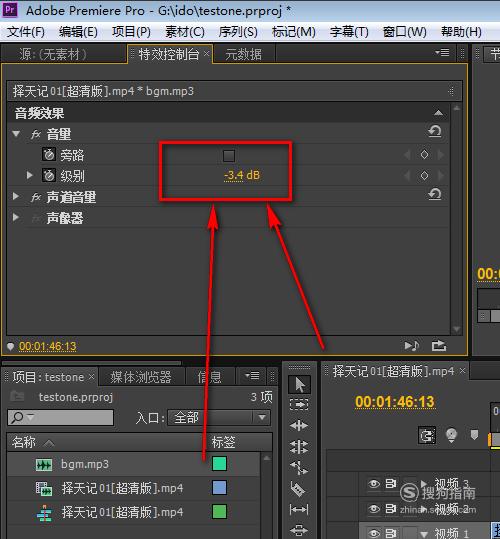Viewport: 500px width, 539px height.
Task: Hide the 视频 2 track output
Action: [374, 508]
